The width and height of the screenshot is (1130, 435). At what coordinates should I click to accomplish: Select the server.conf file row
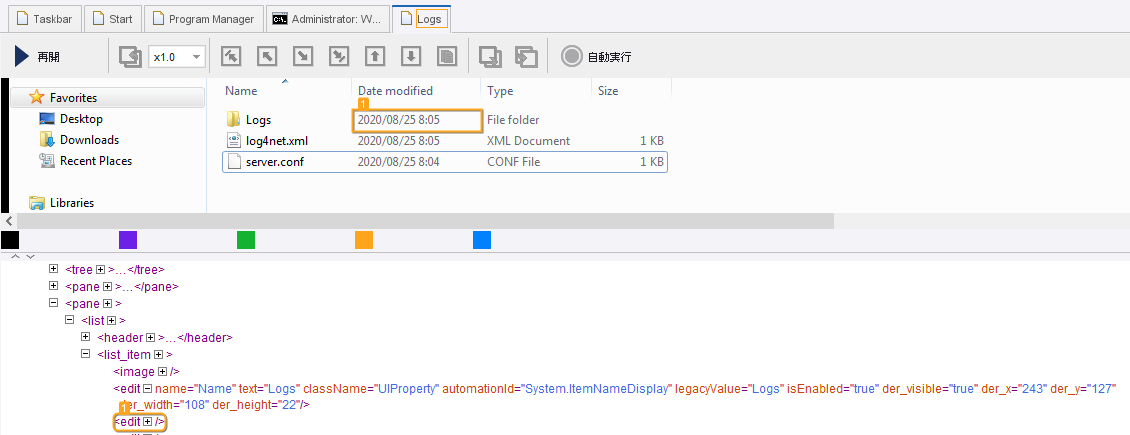[x=444, y=162]
